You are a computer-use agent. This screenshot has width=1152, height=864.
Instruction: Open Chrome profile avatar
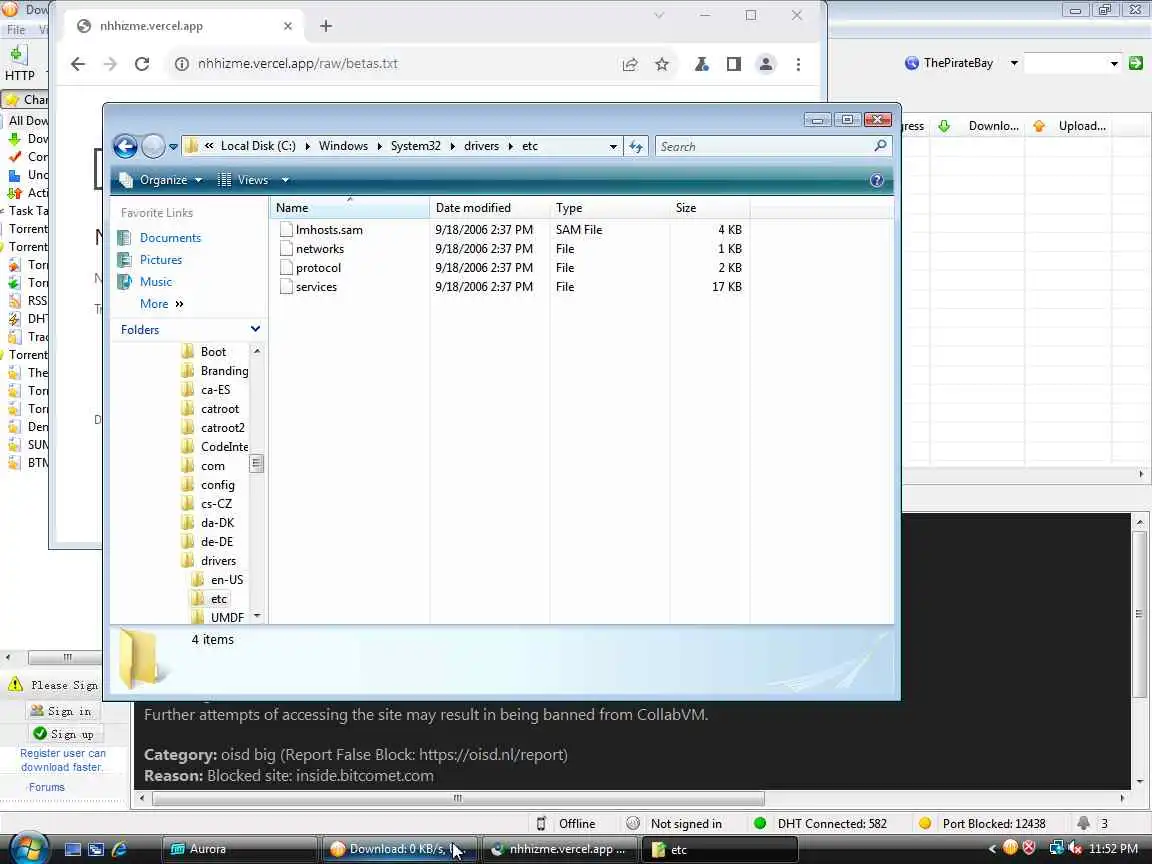tap(766, 64)
